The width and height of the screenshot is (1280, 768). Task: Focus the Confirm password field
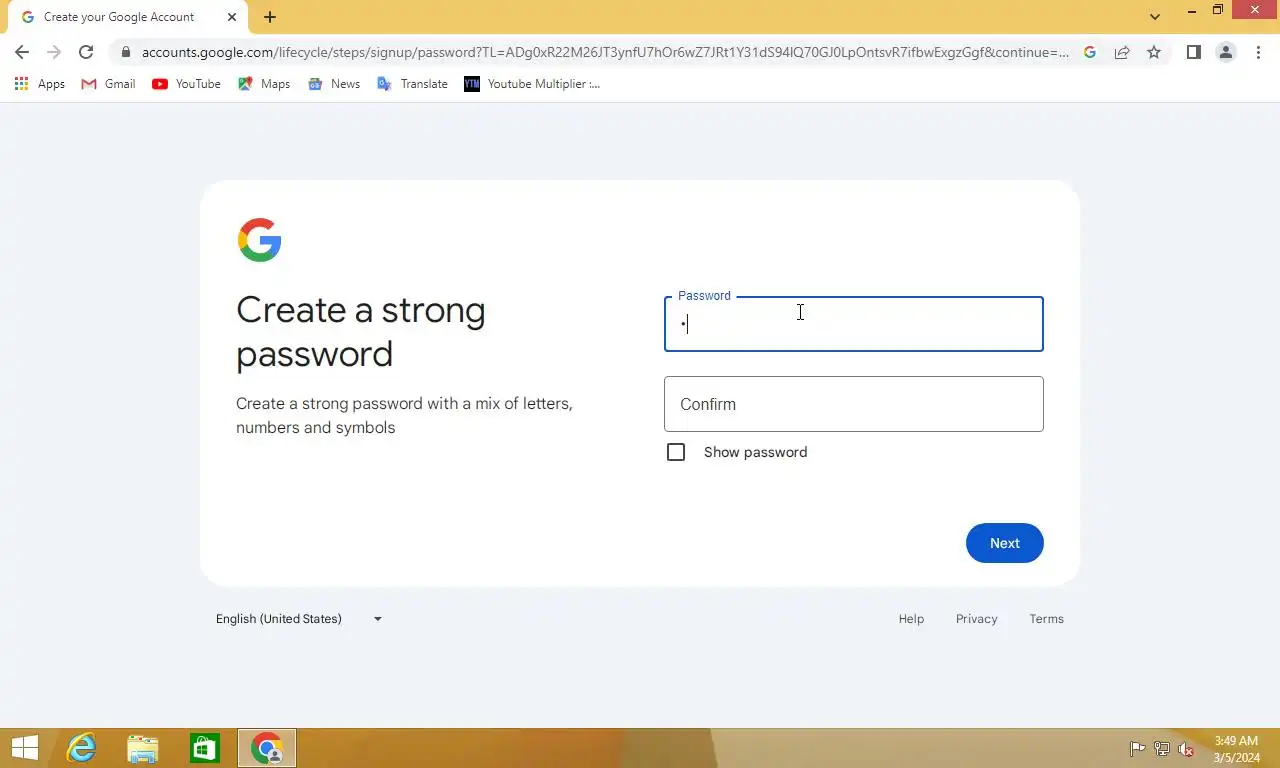point(854,404)
